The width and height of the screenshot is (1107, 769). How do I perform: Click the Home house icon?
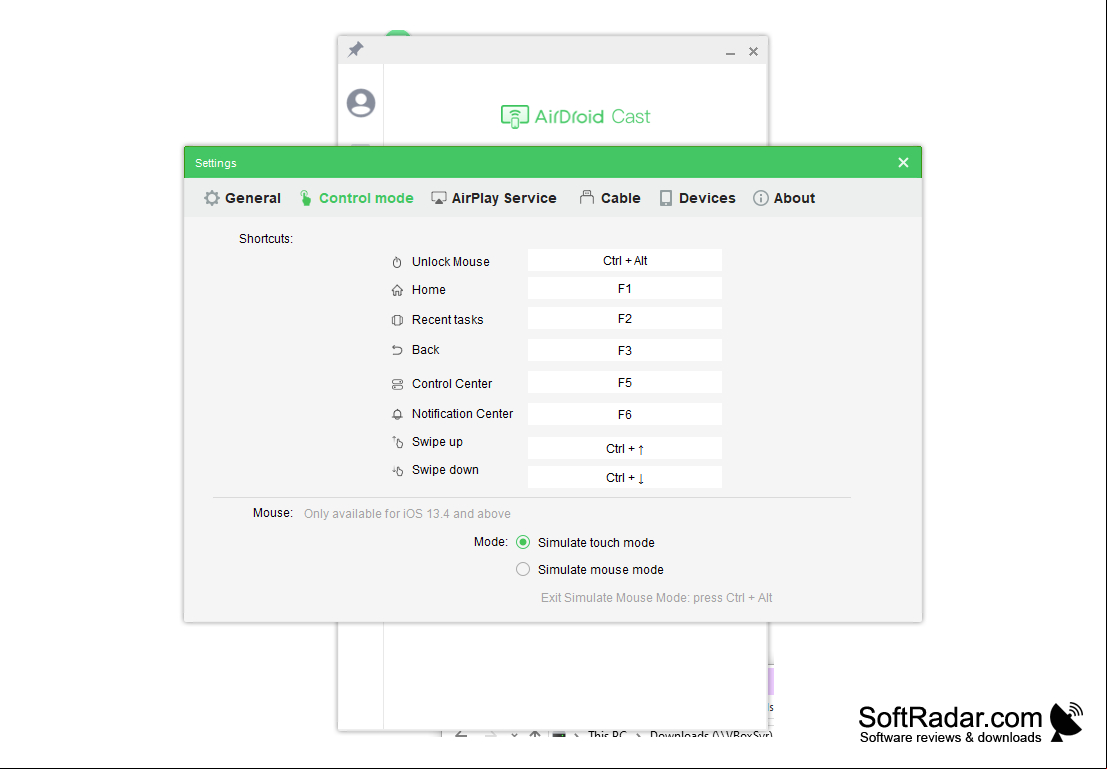[397, 290]
